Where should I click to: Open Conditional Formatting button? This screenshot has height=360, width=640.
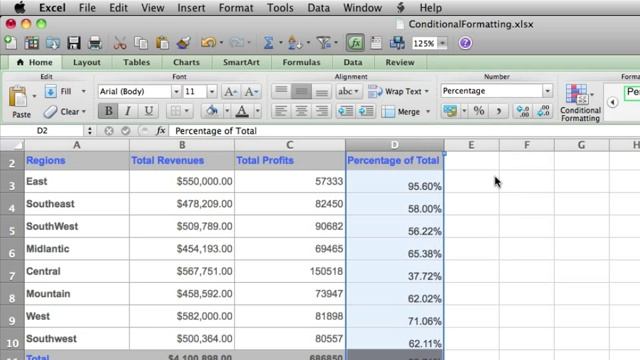coord(580,102)
